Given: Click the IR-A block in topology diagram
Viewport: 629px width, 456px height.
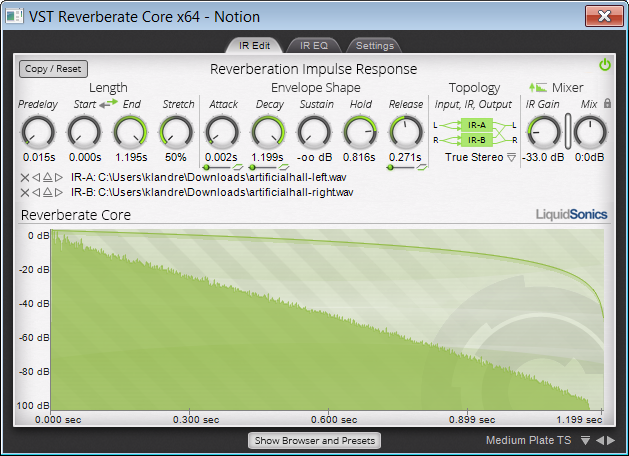Looking at the screenshot, I should pyautogui.click(x=476, y=125).
